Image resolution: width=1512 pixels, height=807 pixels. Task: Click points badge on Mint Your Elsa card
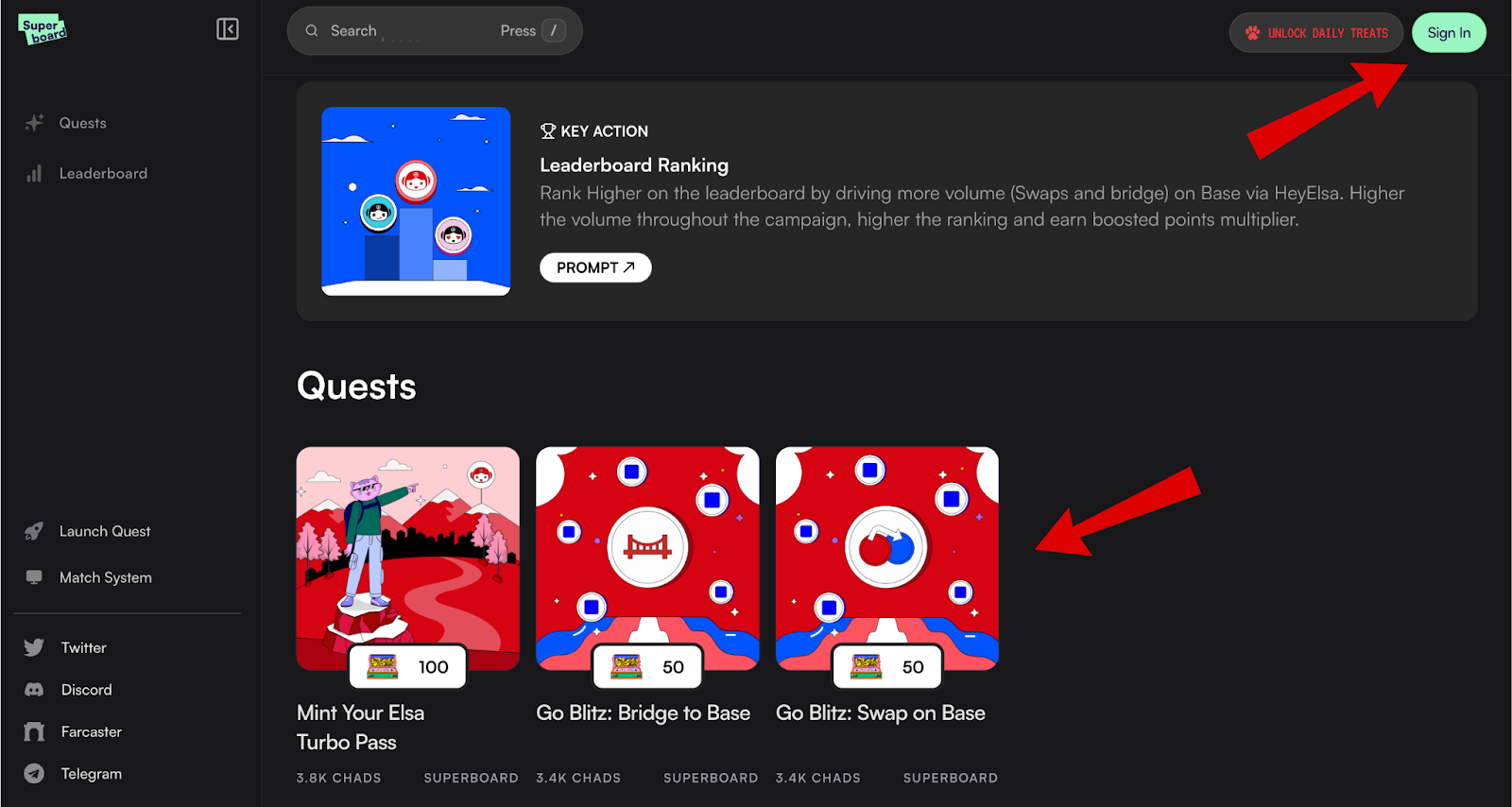pos(407,667)
